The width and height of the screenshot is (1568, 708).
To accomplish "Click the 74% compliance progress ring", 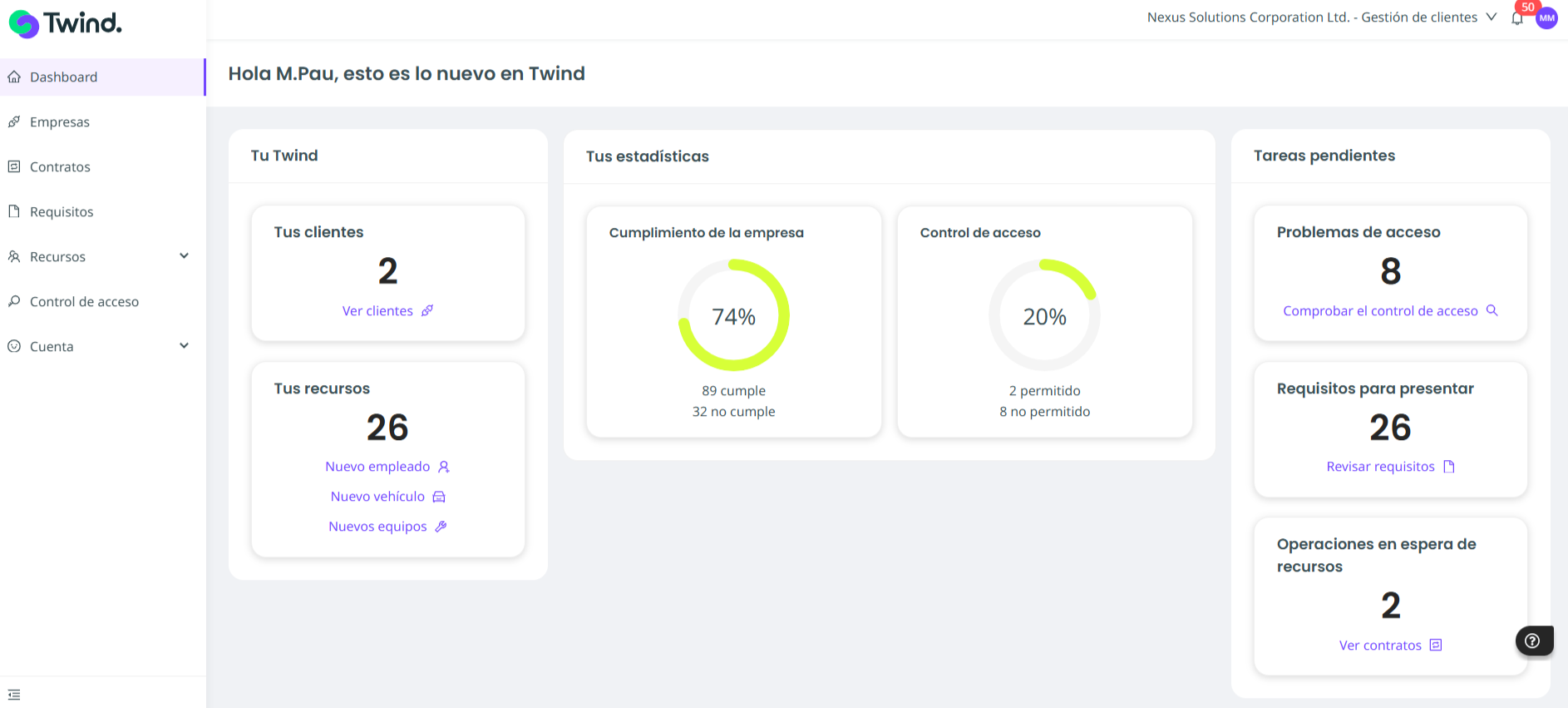I will coord(734,315).
